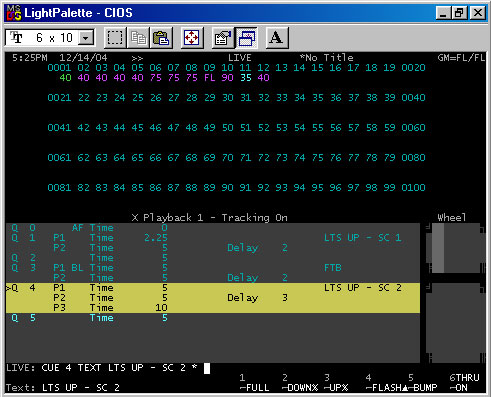Open the Properties toolbar icon
The width and height of the screenshot is (491, 397).
223,38
